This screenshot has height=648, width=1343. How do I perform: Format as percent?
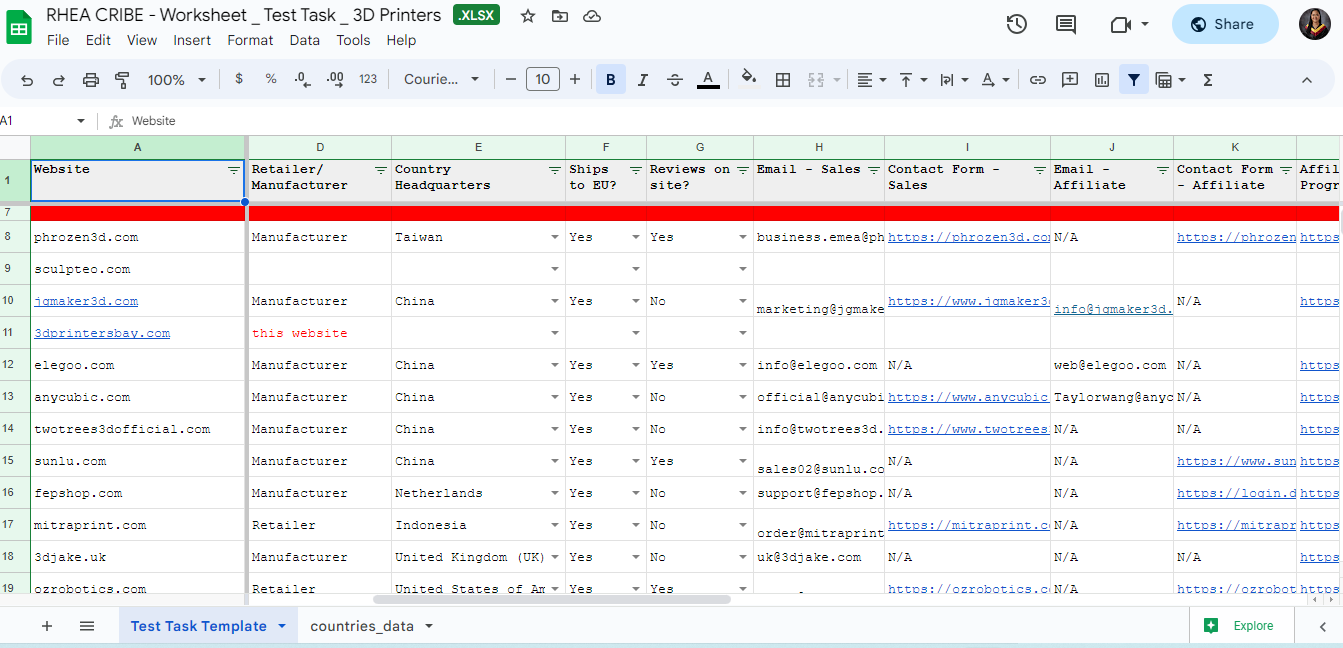point(271,80)
